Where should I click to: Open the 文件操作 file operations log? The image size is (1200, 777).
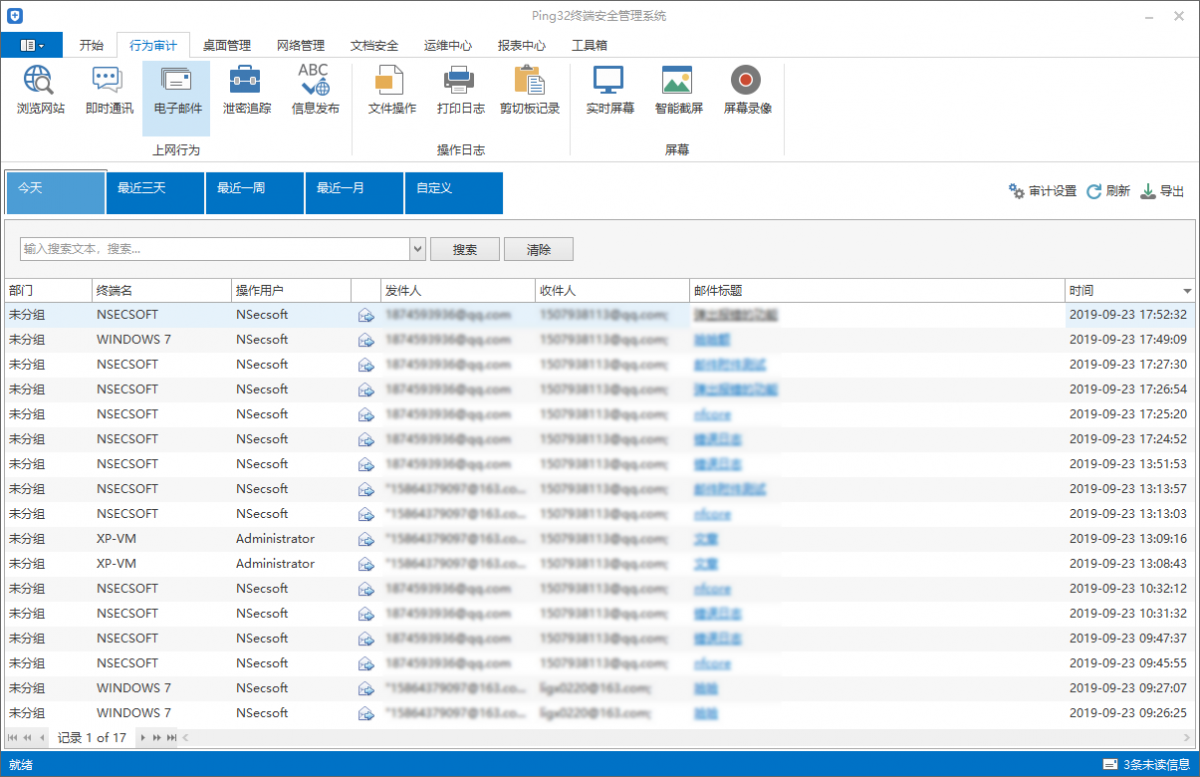(x=392, y=91)
